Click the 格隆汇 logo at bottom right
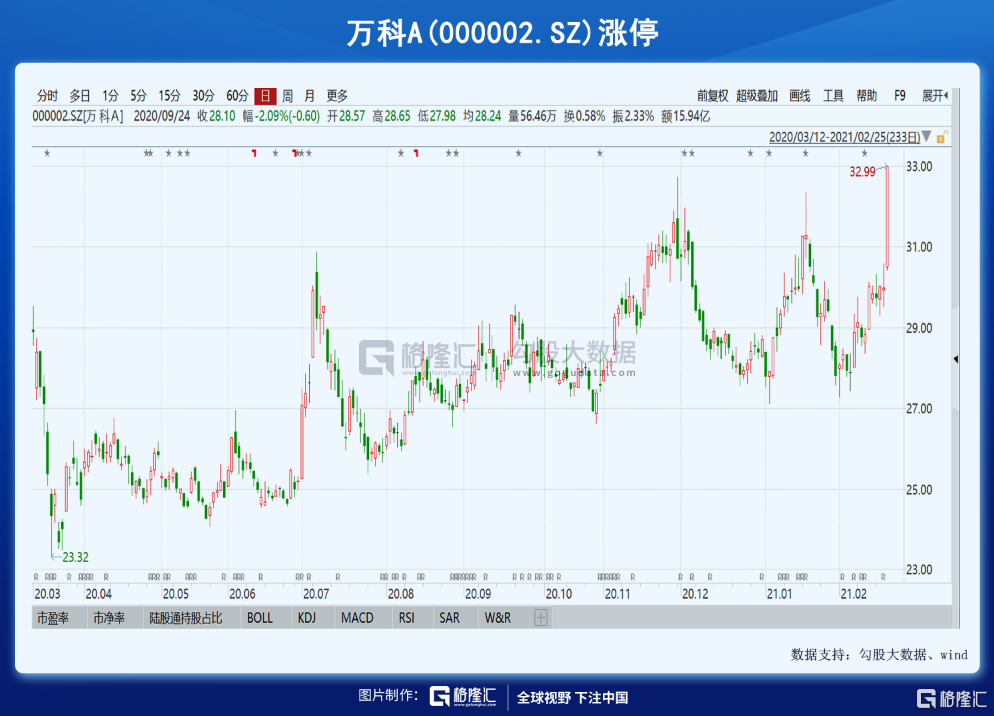Screen dimensions: 994x716 pyautogui.click(x=952, y=698)
